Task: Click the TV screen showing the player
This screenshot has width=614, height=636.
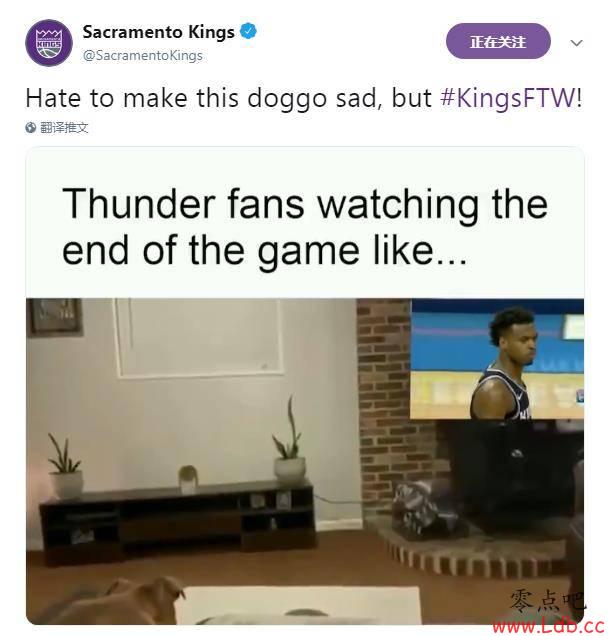Action: click(x=497, y=359)
